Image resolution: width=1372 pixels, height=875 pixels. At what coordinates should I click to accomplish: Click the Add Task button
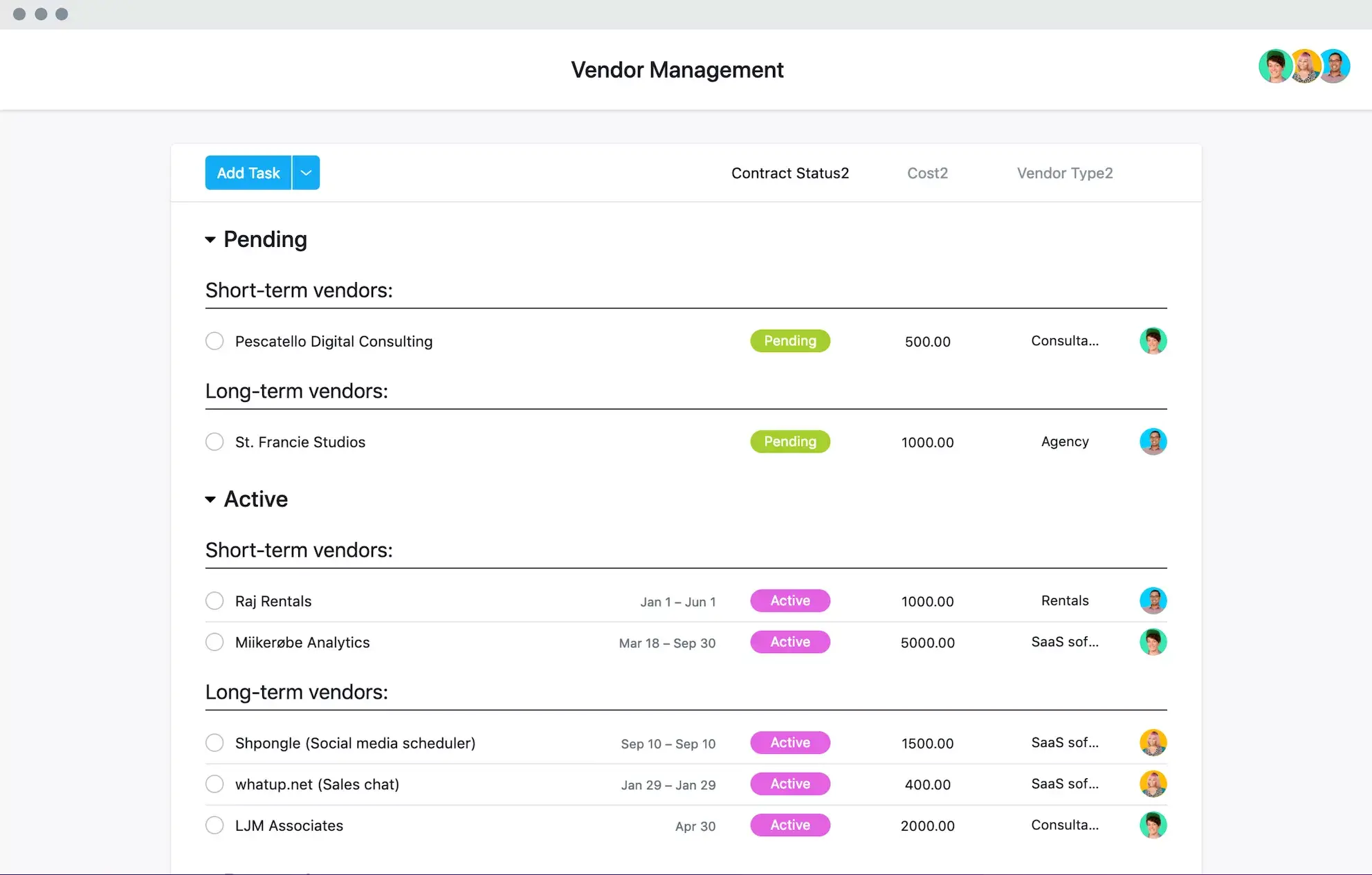pyautogui.click(x=248, y=172)
